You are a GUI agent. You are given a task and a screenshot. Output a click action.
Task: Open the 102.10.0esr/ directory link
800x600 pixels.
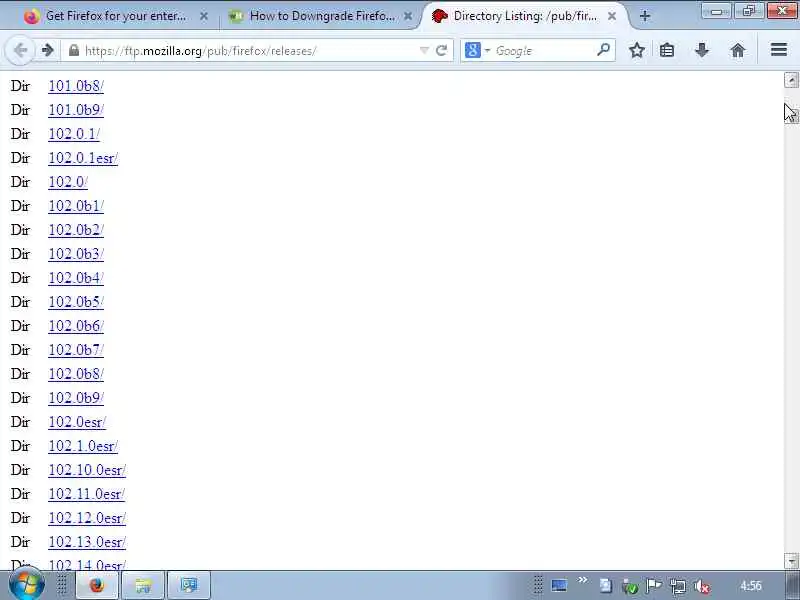(87, 470)
